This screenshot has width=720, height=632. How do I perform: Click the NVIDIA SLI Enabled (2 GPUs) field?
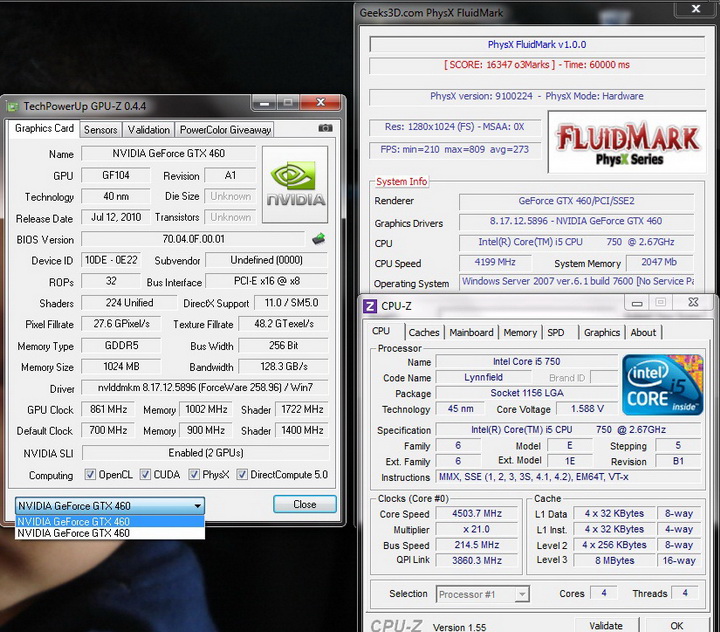coord(205,453)
